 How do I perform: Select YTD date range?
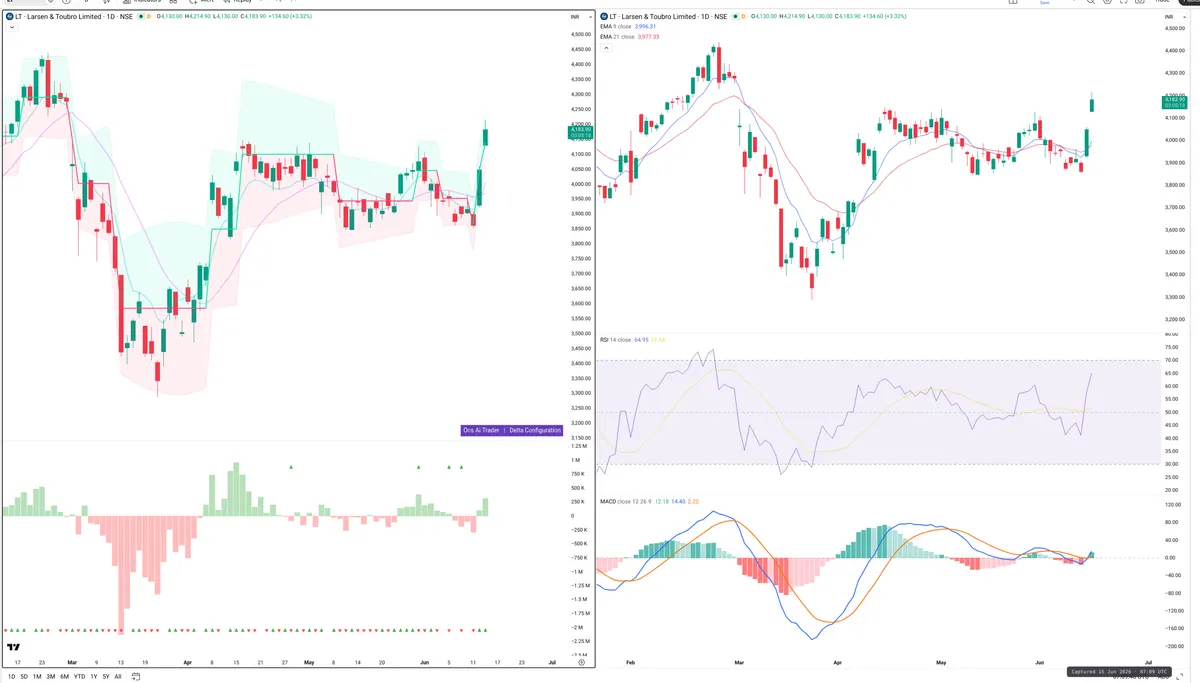pos(79,677)
